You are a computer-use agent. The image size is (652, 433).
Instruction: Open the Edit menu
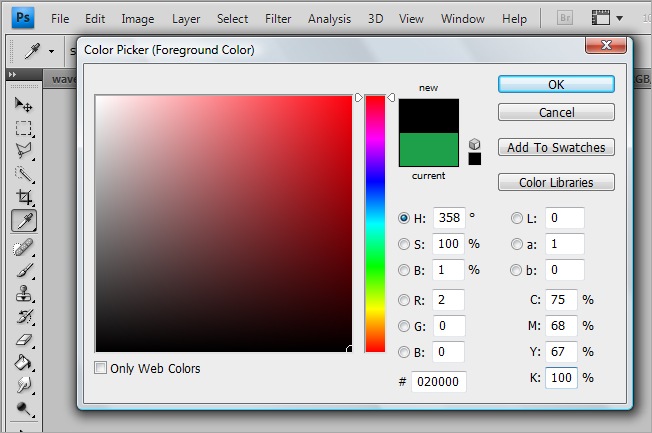95,19
